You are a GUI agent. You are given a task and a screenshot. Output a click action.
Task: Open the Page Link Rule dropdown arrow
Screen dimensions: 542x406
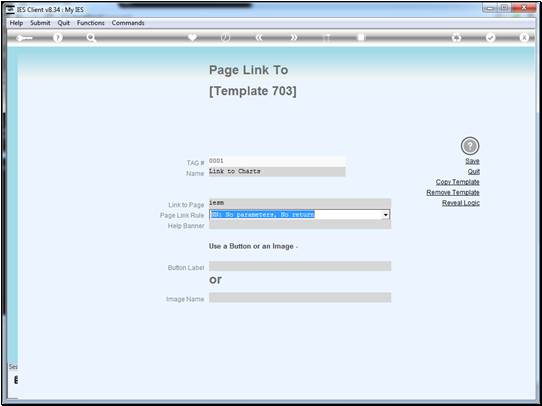click(x=385, y=215)
